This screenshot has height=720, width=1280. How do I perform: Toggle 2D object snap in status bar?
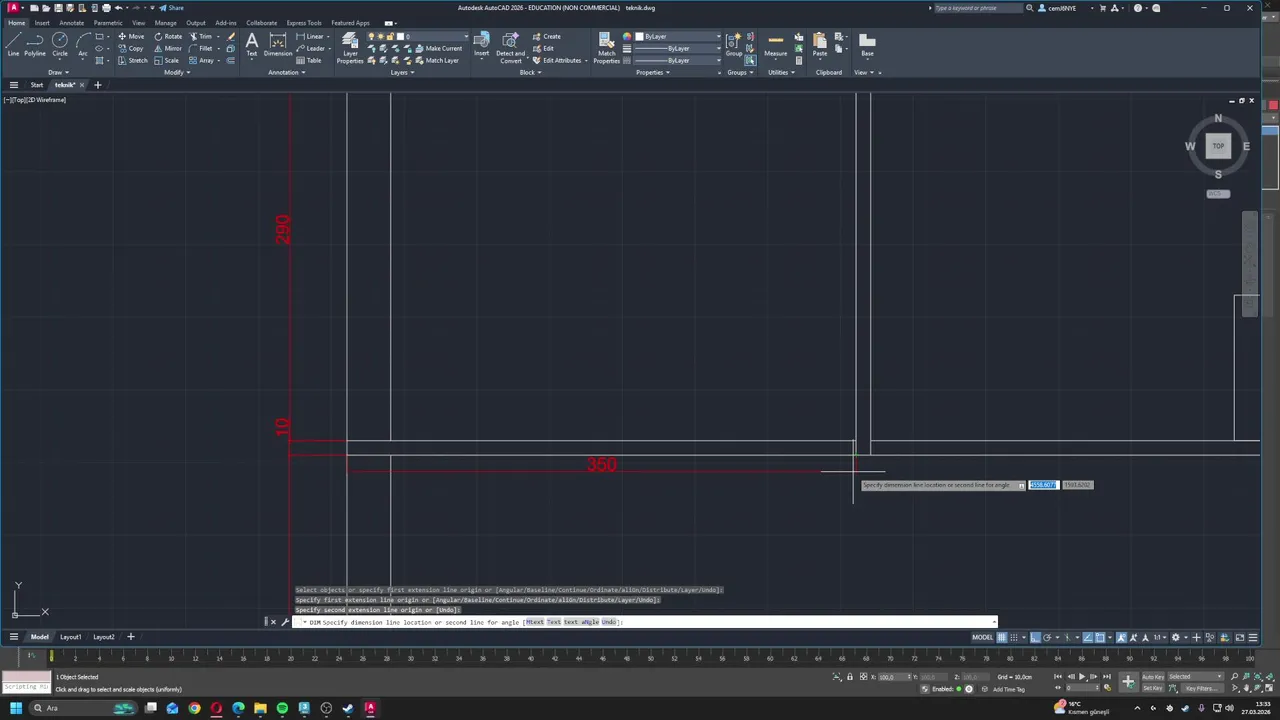pos(1100,637)
